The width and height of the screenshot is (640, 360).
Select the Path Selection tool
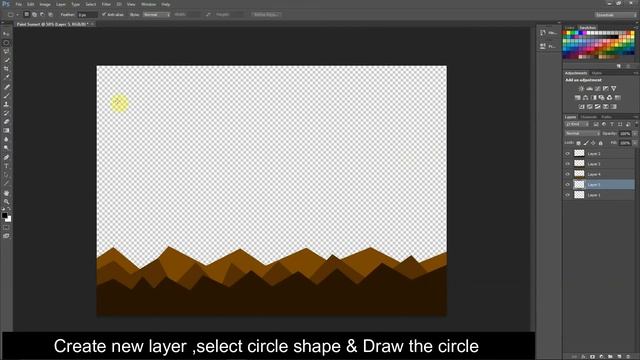click(x=6, y=175)
